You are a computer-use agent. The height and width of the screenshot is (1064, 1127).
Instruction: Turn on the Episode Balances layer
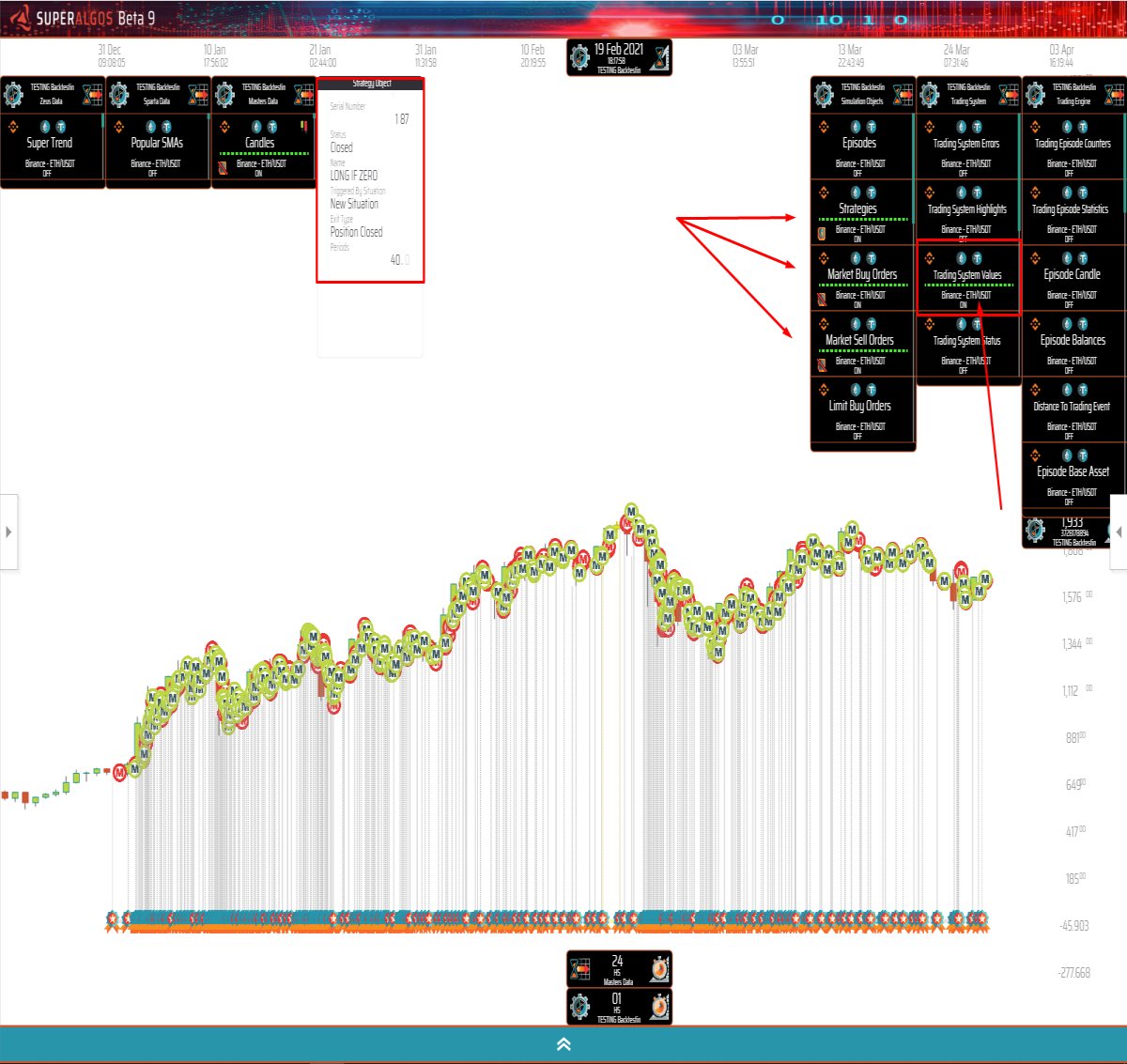(x=1074, y=344)
